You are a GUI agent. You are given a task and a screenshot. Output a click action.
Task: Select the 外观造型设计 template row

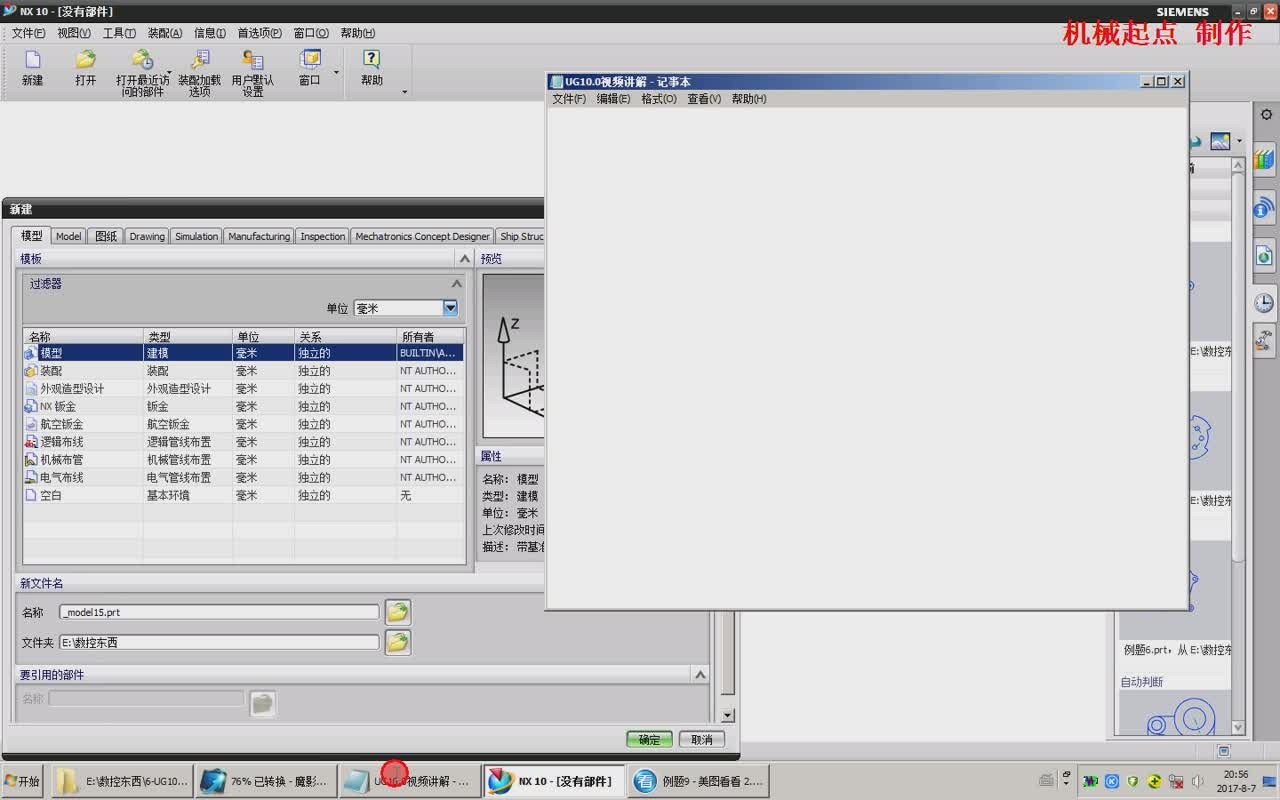pyautogui.click(x=244, y=388)
